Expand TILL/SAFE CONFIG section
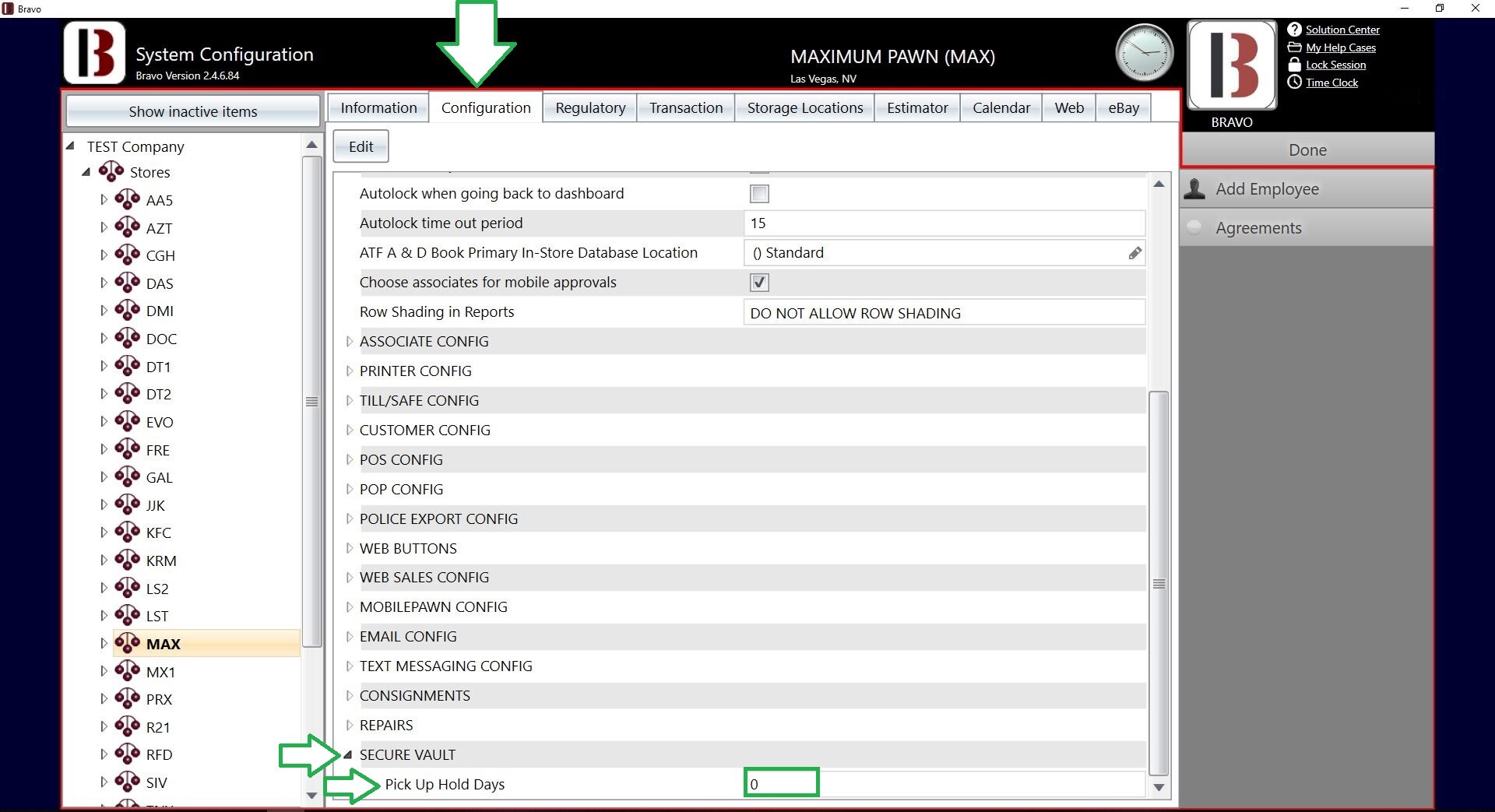The image size is (1495, 812). pos(350,400)
